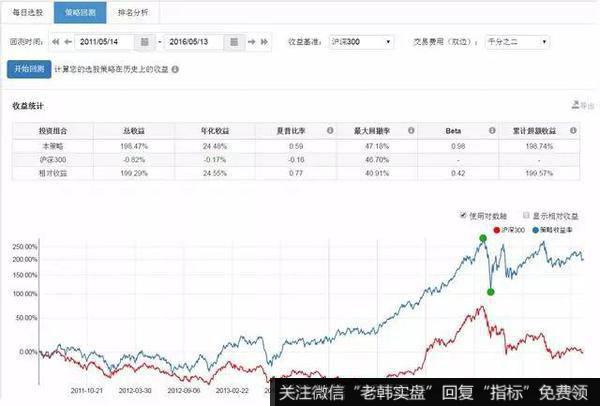Click the 投资组合 column header
The width and height of the screenshot is (600, 406).
coord(53,131)
